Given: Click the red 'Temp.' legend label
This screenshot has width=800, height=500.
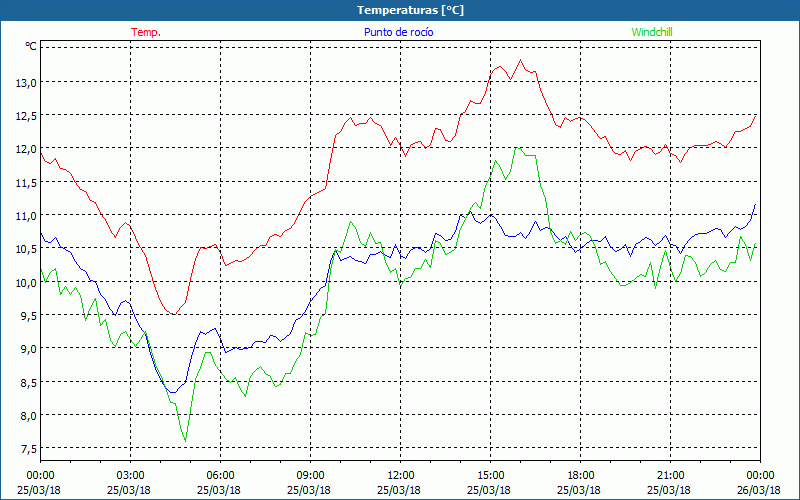Looking at the screenshot, I should point(146,32).
